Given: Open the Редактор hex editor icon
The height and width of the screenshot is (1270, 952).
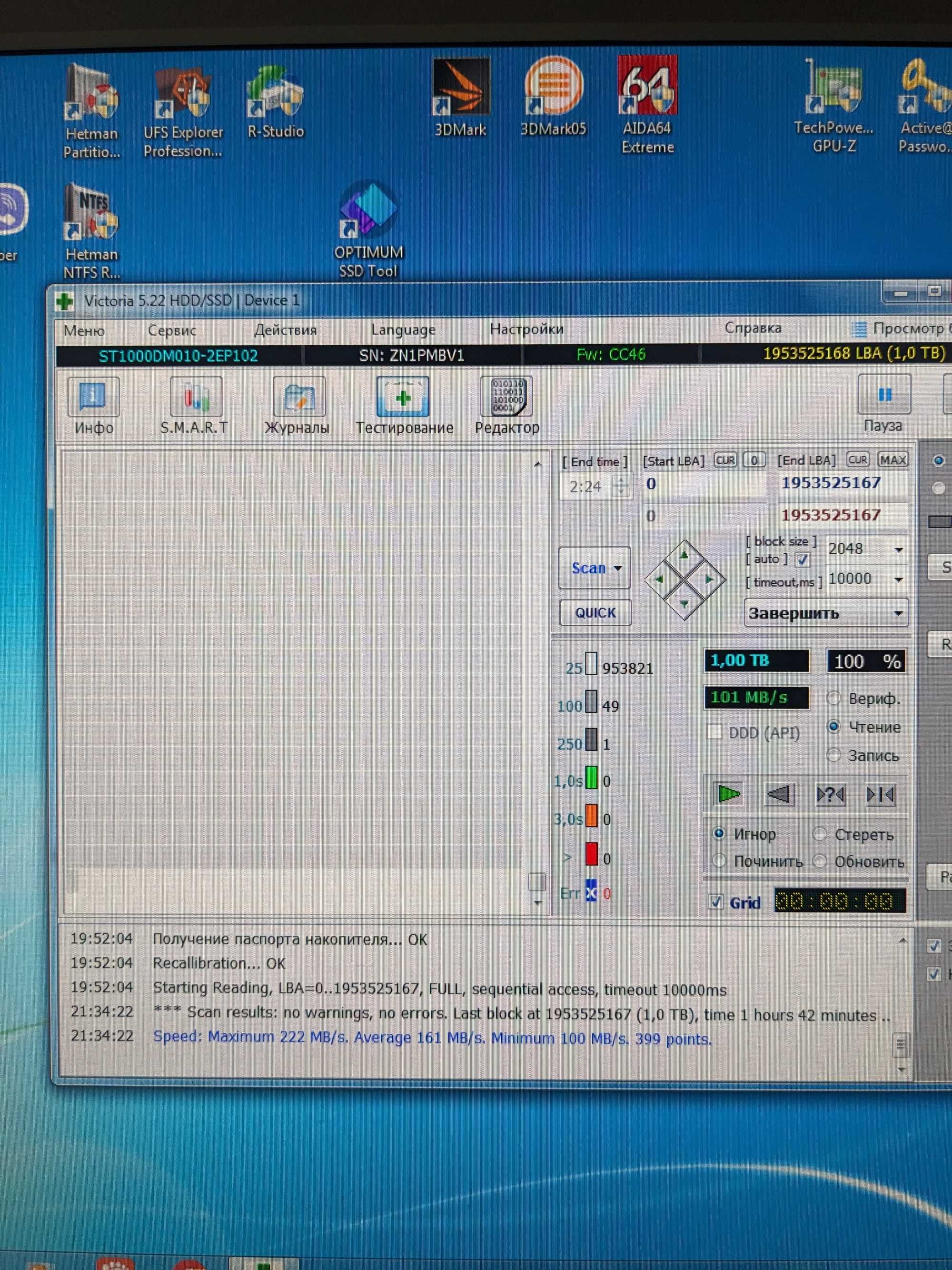Looking at the screenshot, I should pyautogui.click(x=506, y=397).
